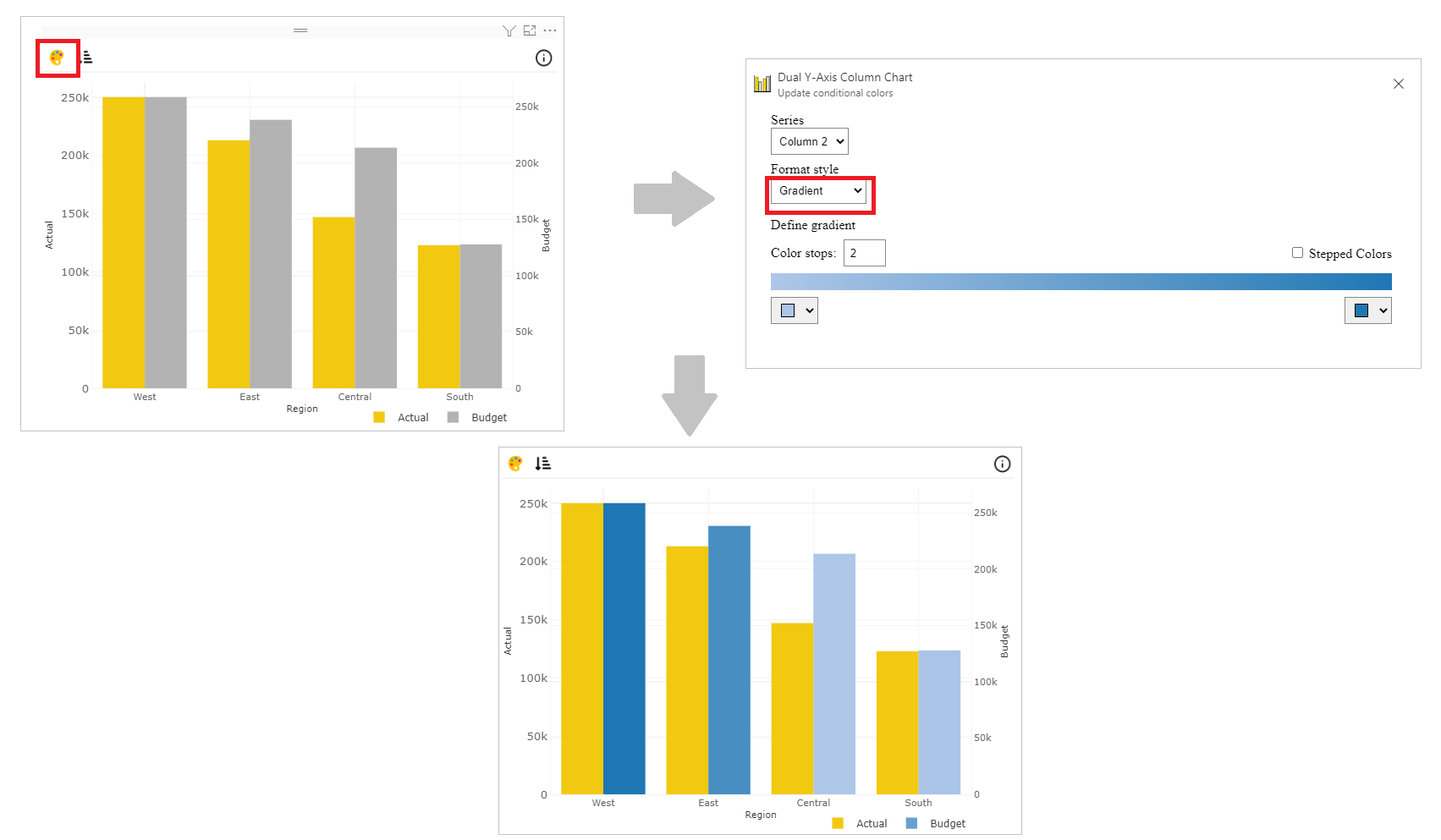Click the Dual Y-Axis Column Chart title text
Image resolution: width=1441 pixels, height=840 pixels.
coord(844,77)
